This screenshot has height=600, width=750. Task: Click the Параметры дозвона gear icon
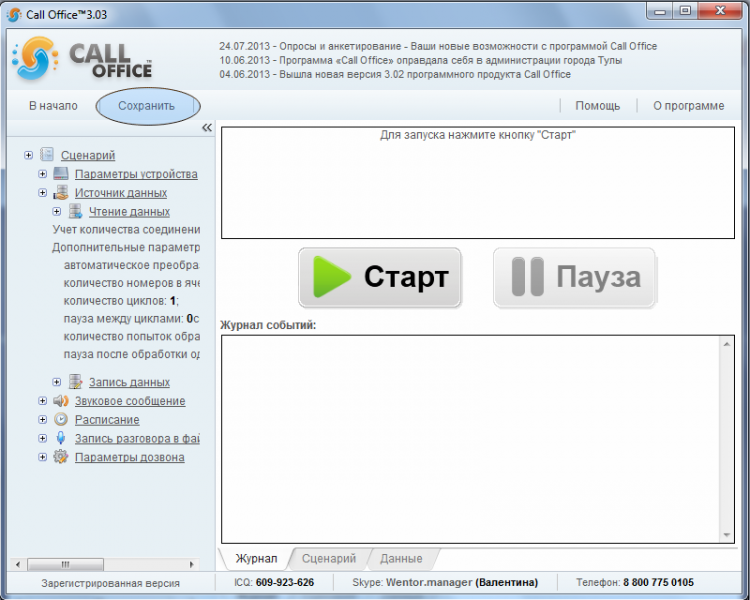pos(61,456)
